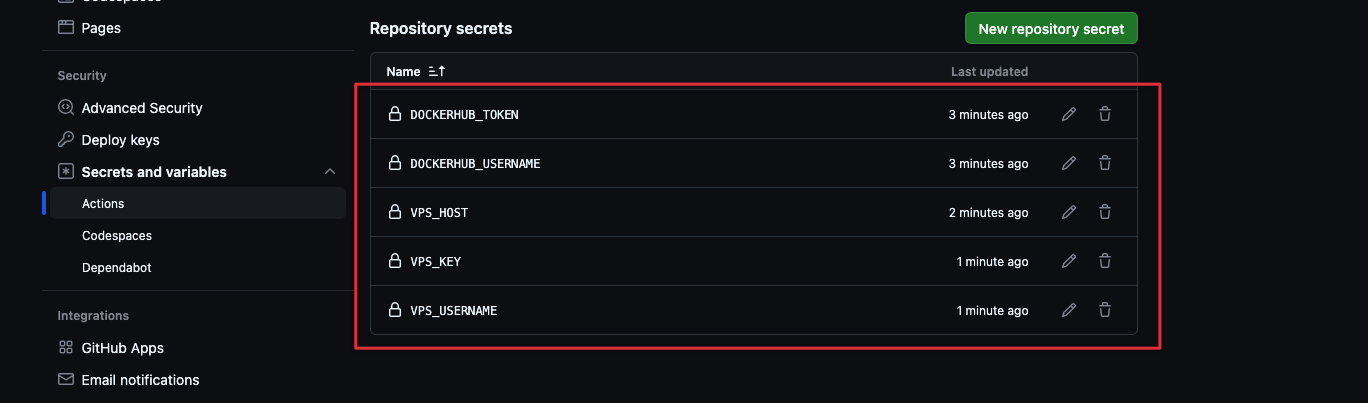This screenshot has height=403, width=1368.
Task: Go to Email notifications settings
Action: (x=140, y=380)
